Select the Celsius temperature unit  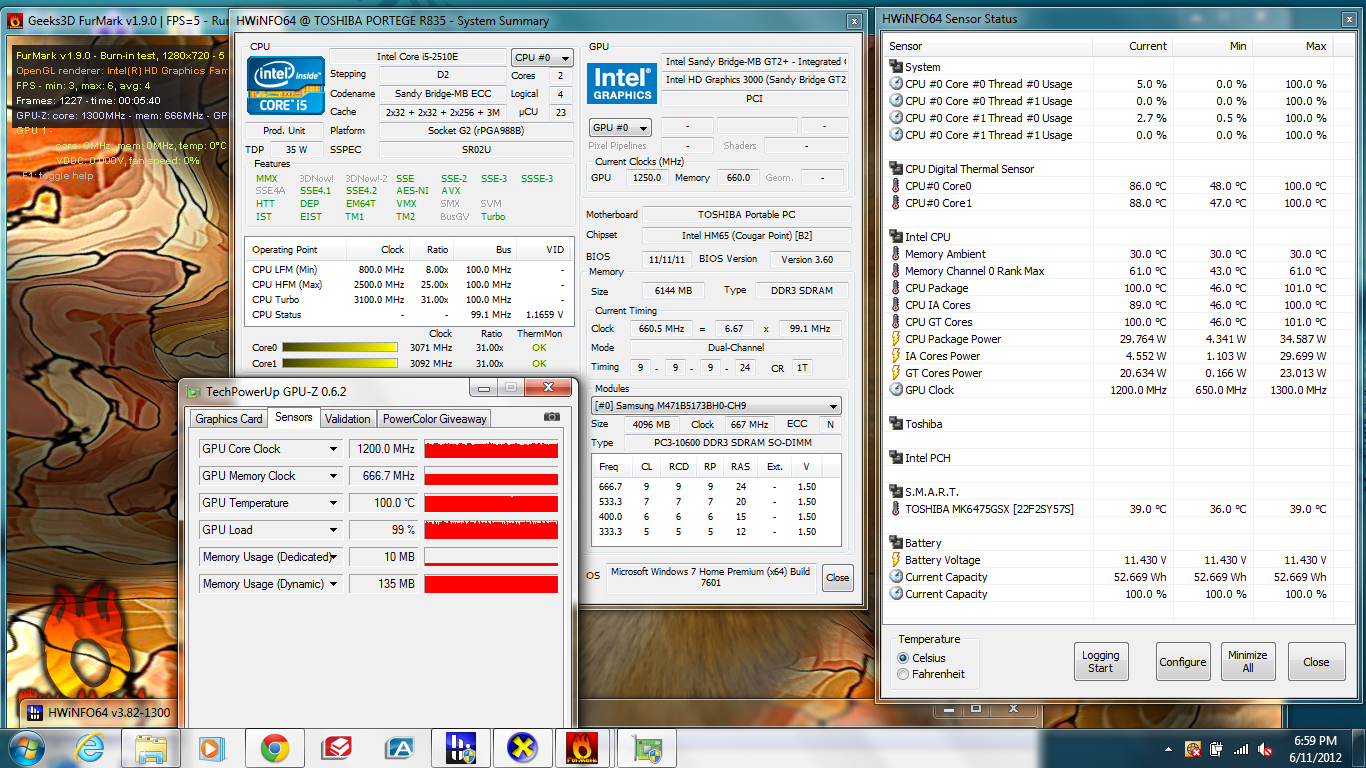903,658
